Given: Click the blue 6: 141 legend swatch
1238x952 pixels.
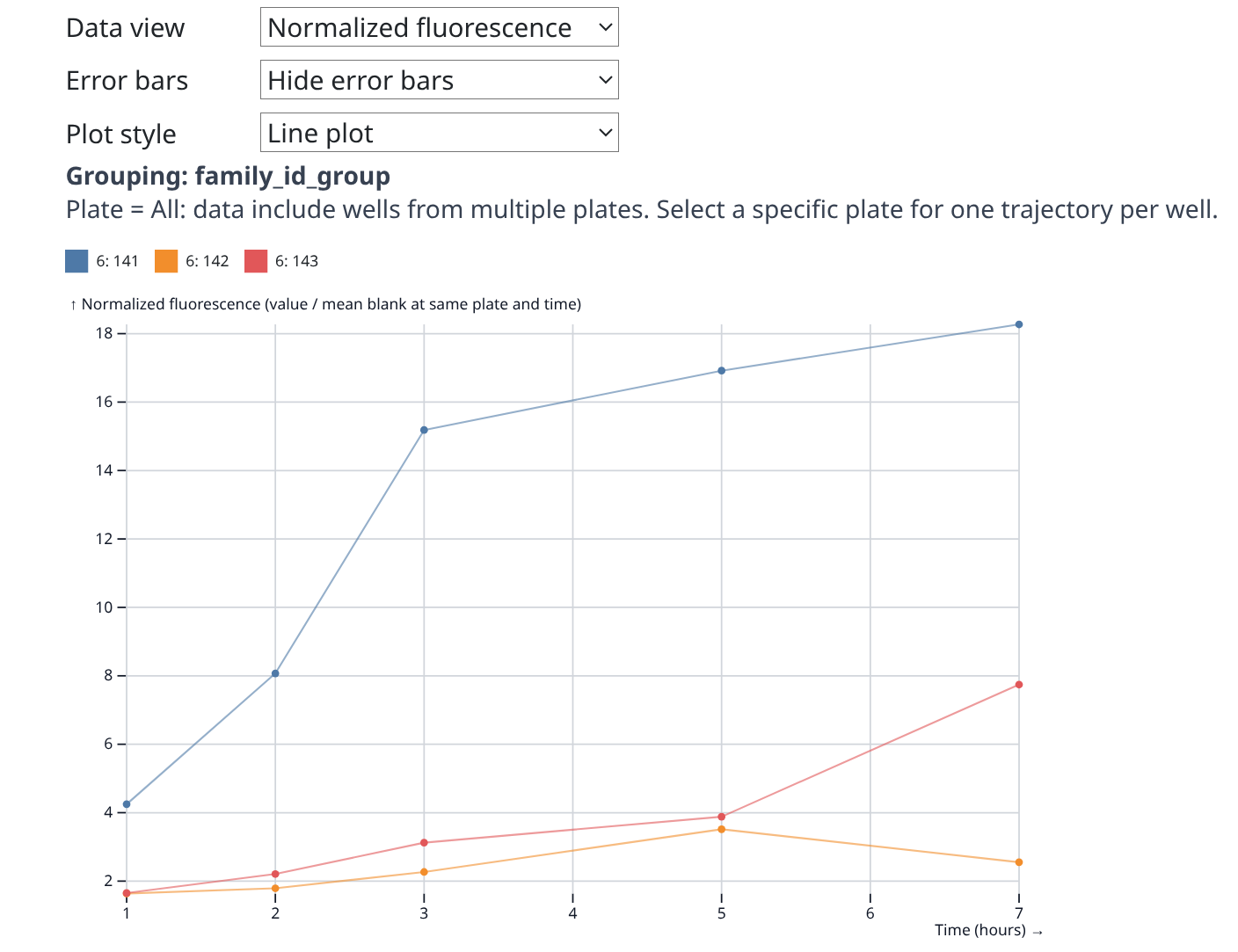Looking at the screenshot, I should (76, 261).
